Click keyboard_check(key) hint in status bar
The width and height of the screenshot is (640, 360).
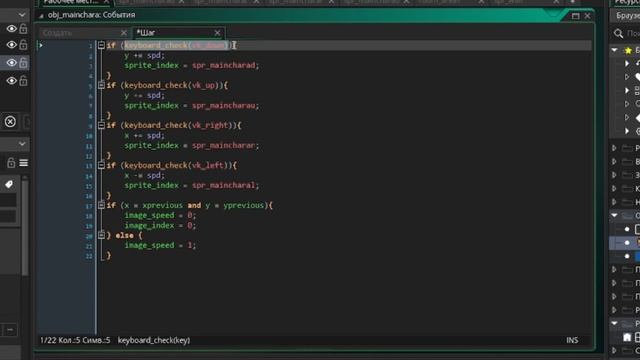pos(154,340)
